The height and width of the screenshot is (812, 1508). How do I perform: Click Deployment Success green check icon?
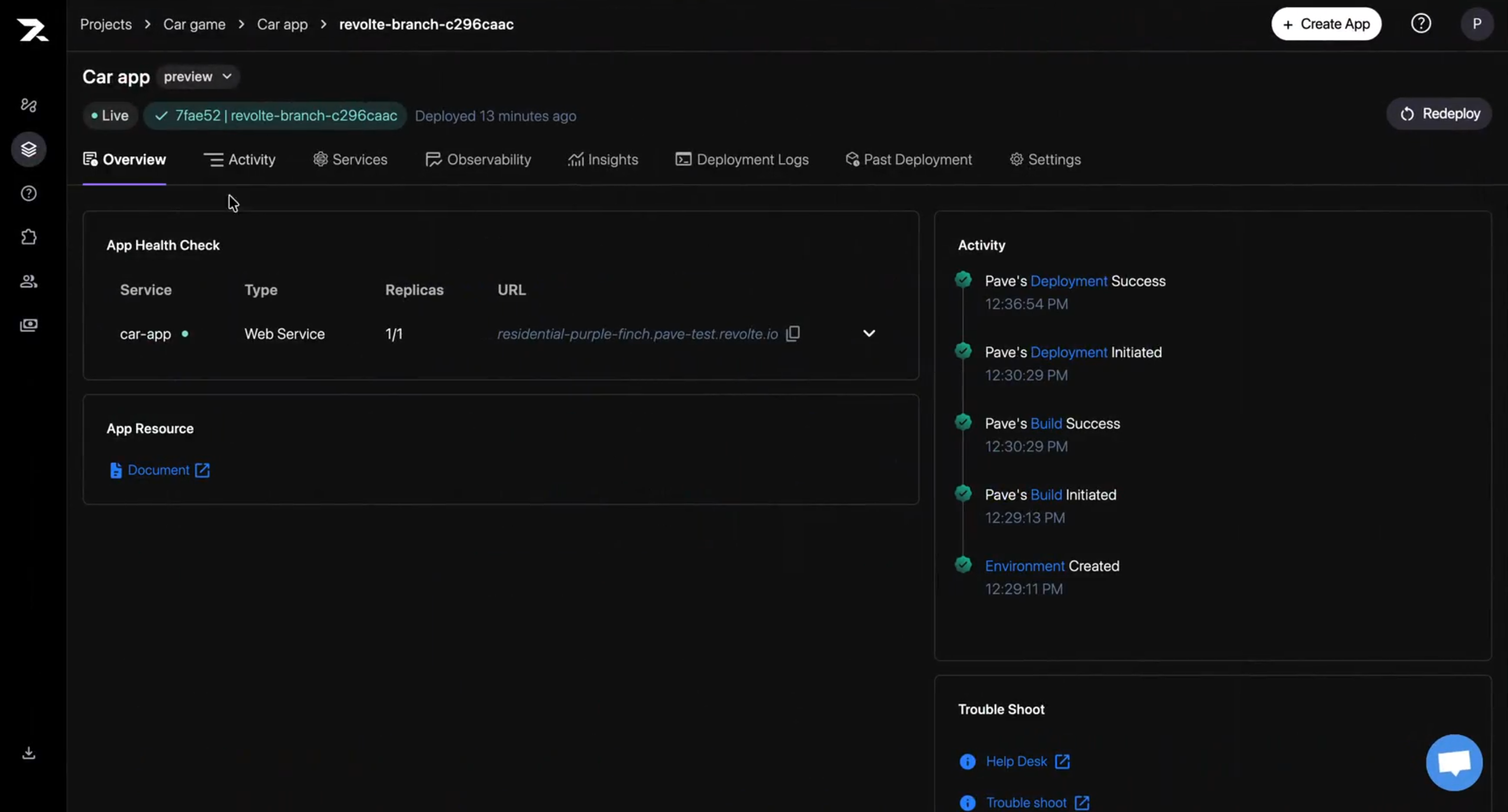(x=963, y=280)
